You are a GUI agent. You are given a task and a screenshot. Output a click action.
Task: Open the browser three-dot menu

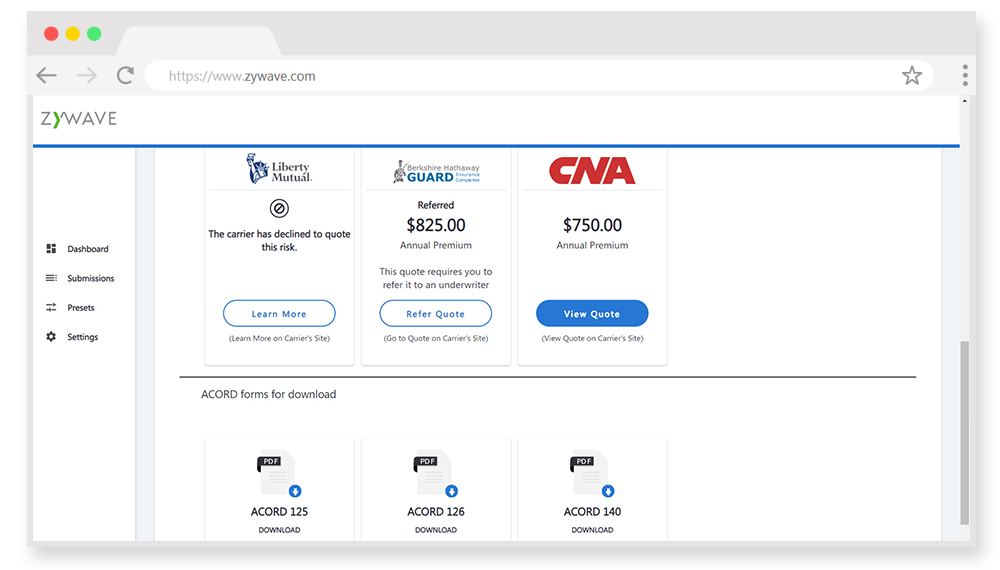click(x=965, y=75)
